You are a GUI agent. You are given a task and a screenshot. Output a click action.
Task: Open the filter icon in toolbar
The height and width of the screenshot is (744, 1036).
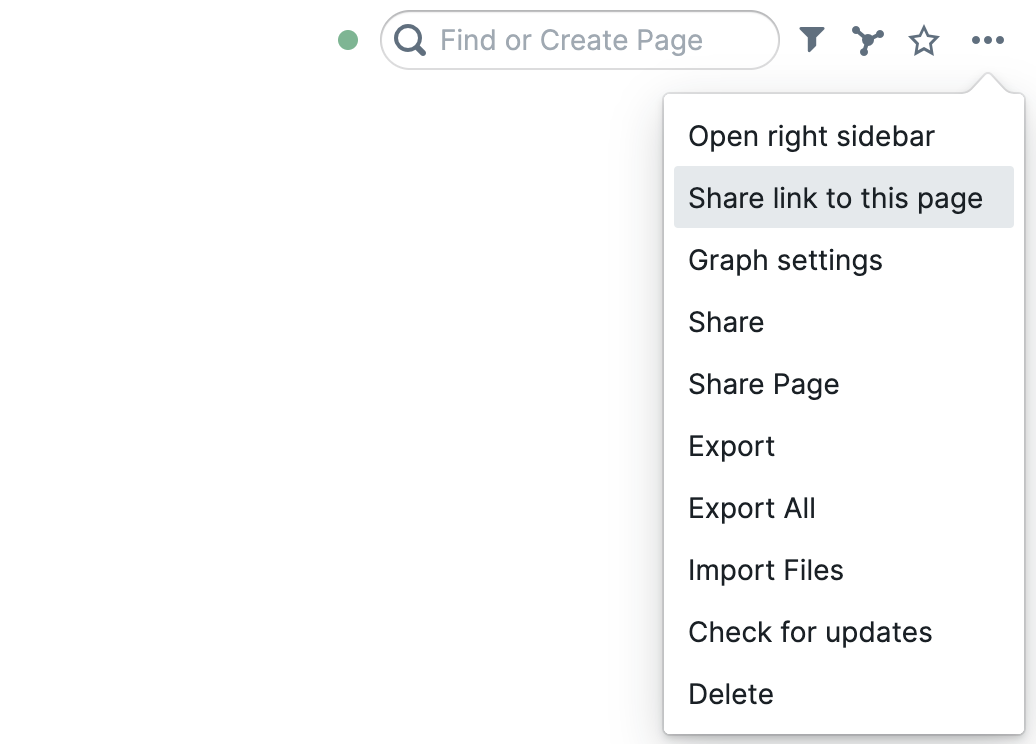click(812, 40)
